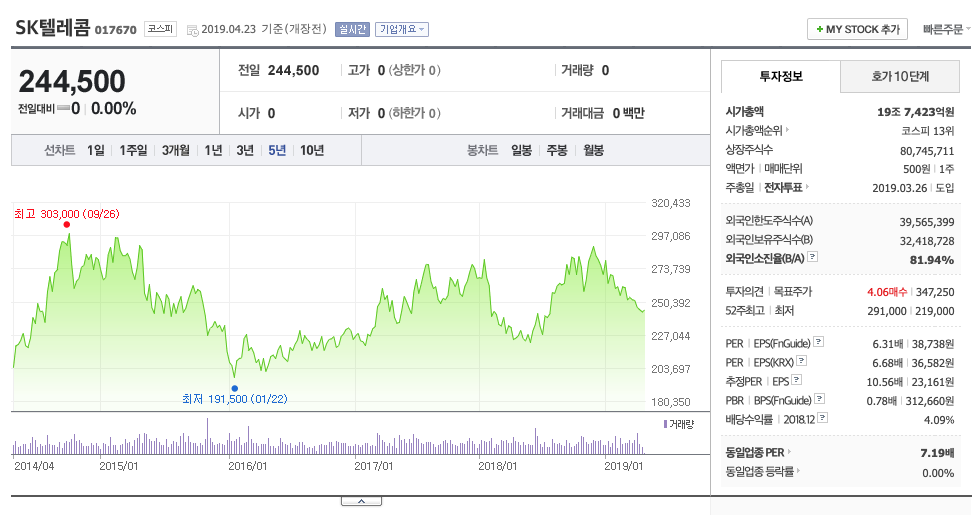
Task: Click the SK텔레콤 stock title
Action: click(x=52, y=28)
